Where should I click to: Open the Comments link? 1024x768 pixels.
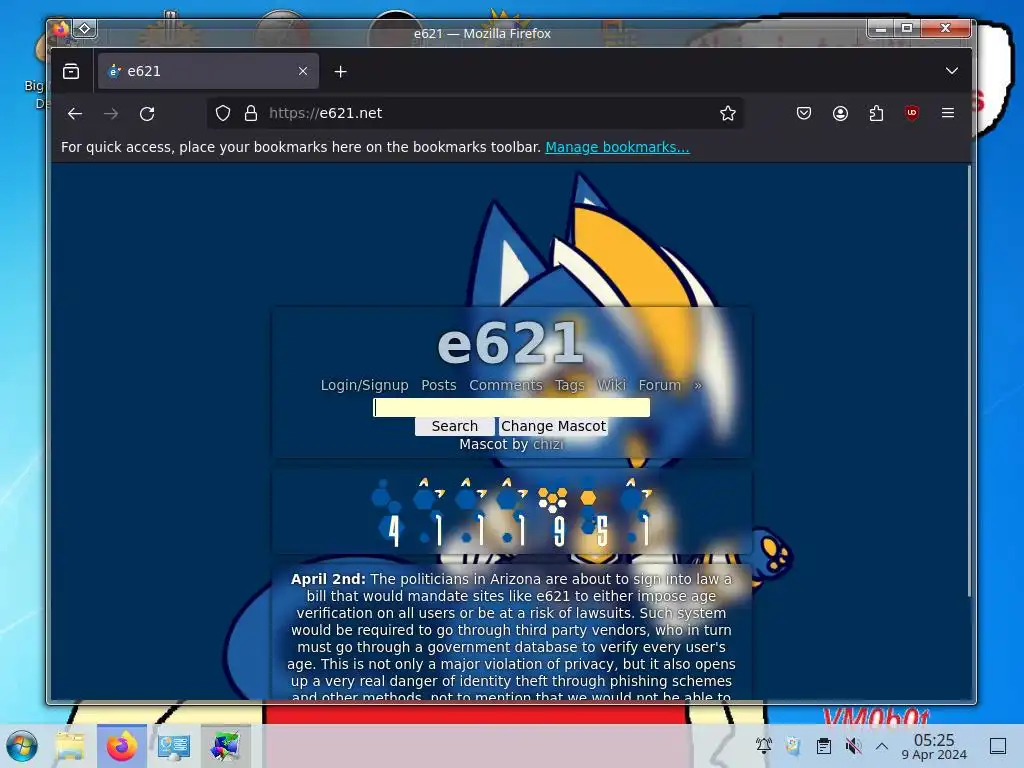click(506, 385)
